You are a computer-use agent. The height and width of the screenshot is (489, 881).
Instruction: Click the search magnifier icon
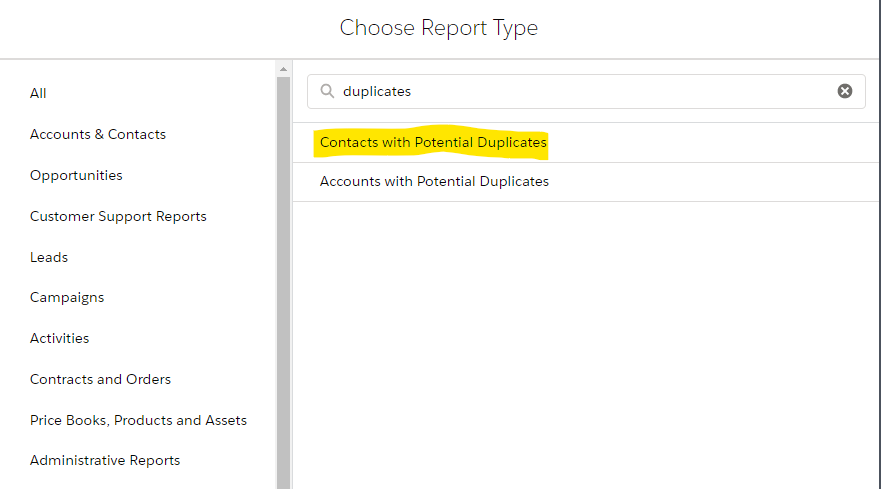[327, 91]
